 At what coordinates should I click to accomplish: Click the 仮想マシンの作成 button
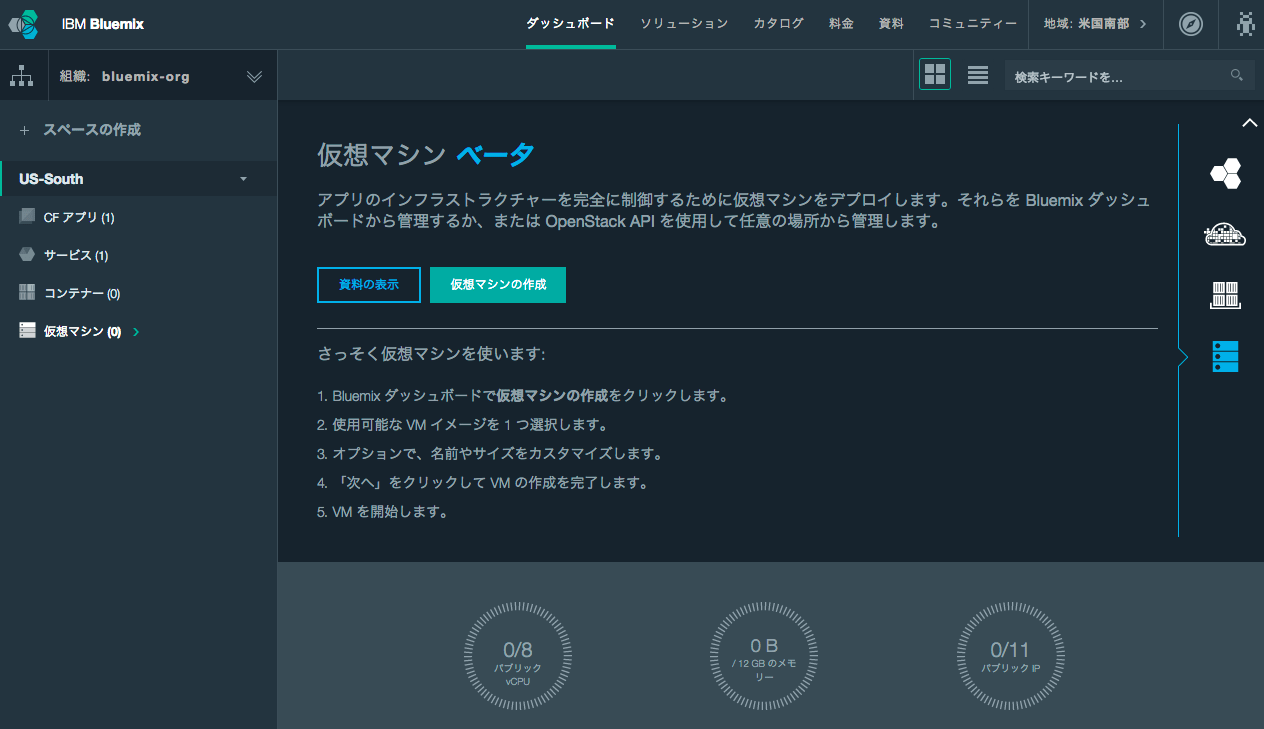[x=498, y=285]
